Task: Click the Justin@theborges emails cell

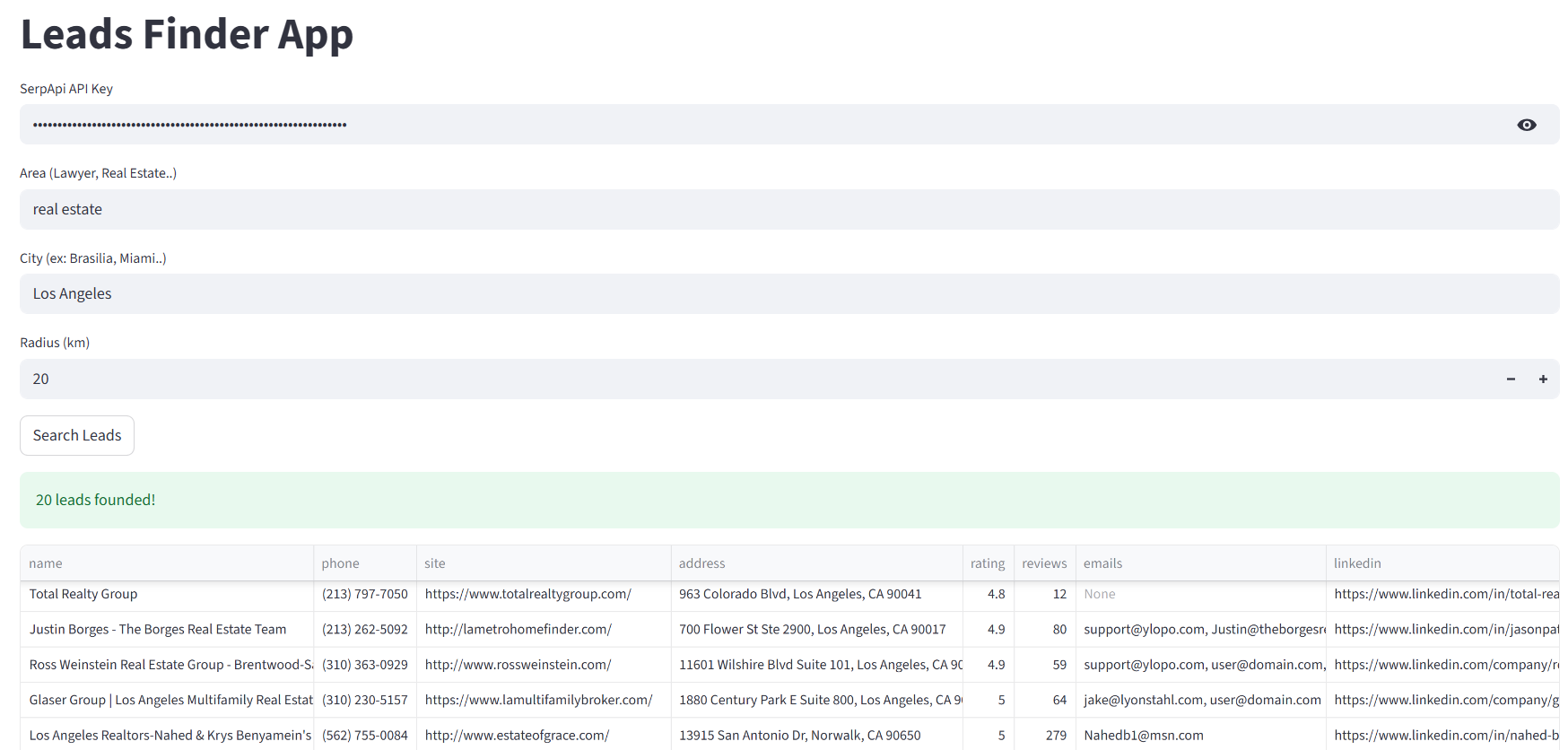Action: (1200, 630)
